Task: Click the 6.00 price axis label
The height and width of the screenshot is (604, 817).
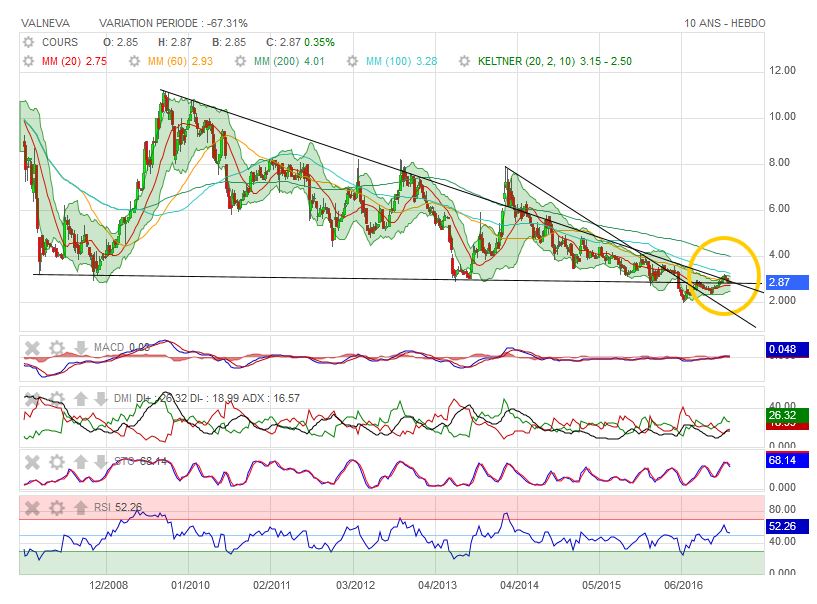Action: 779,208
